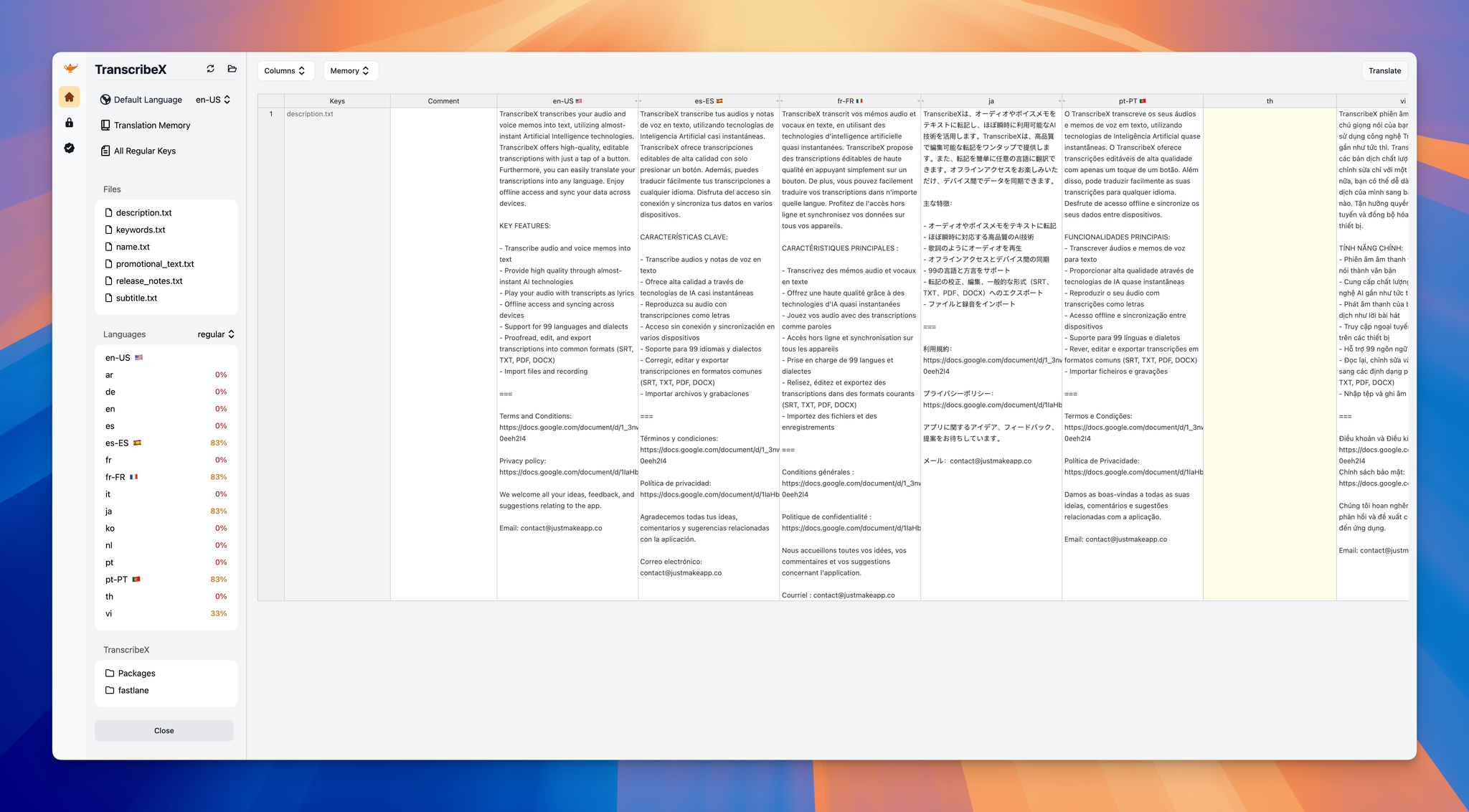Click the file icon next to description.txt
Screen dimensions: 1469x812
point(109,212)
